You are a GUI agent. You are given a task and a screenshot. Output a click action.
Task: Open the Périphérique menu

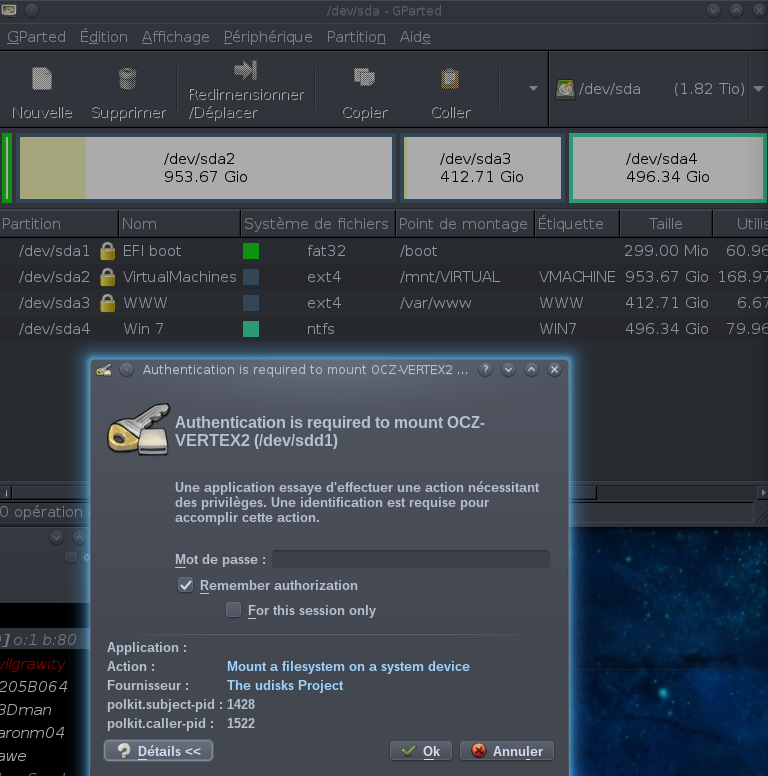point(268,37)
